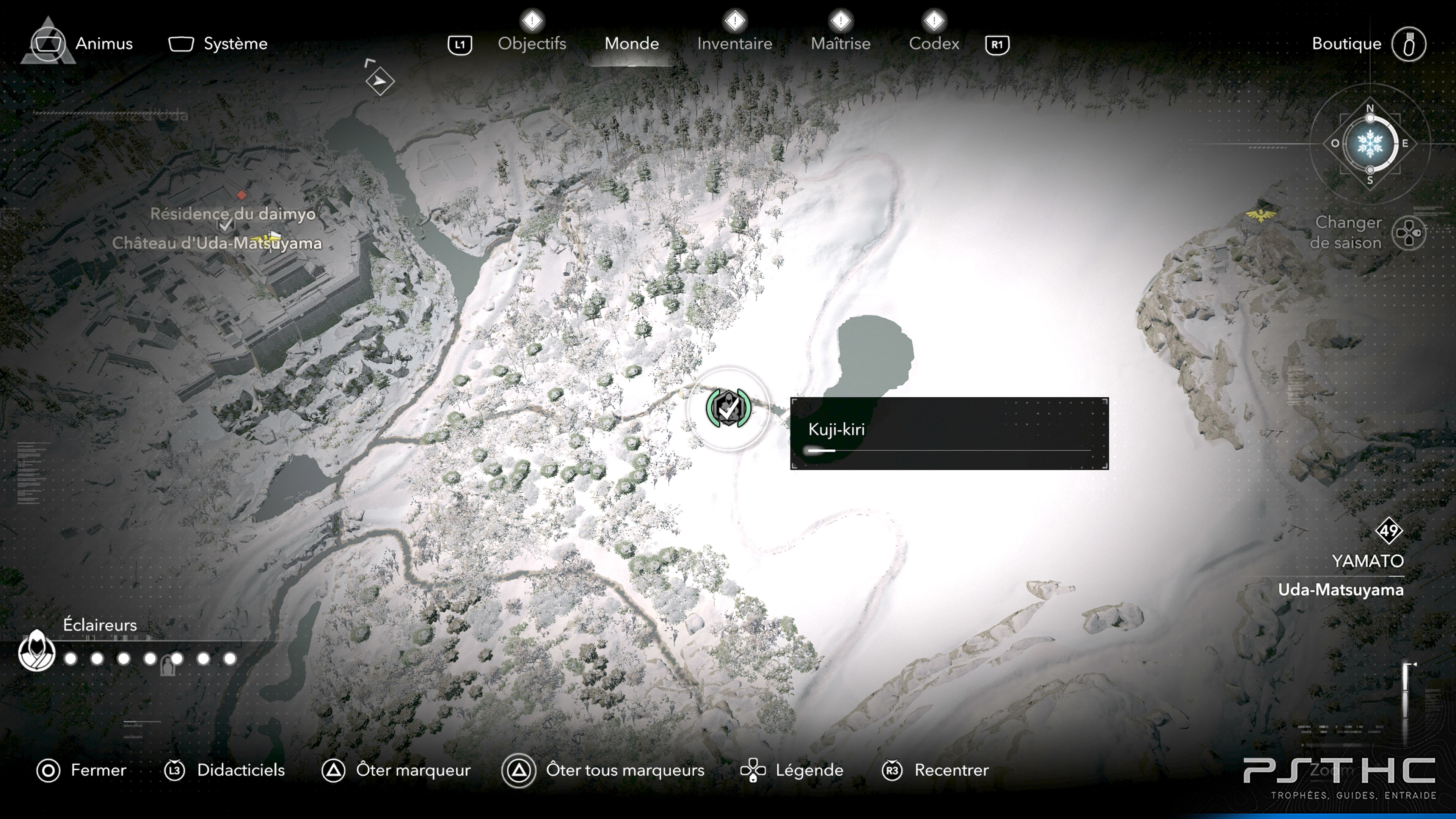Click Château d'Uda-Matsuyama location label

point(217,243)
